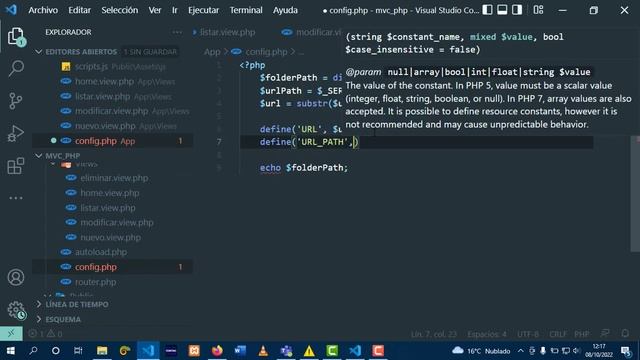Screen dimensions: 640x360
Task: Show additional activity bar views (ellipsis)
Action: [x=16, y=198]
